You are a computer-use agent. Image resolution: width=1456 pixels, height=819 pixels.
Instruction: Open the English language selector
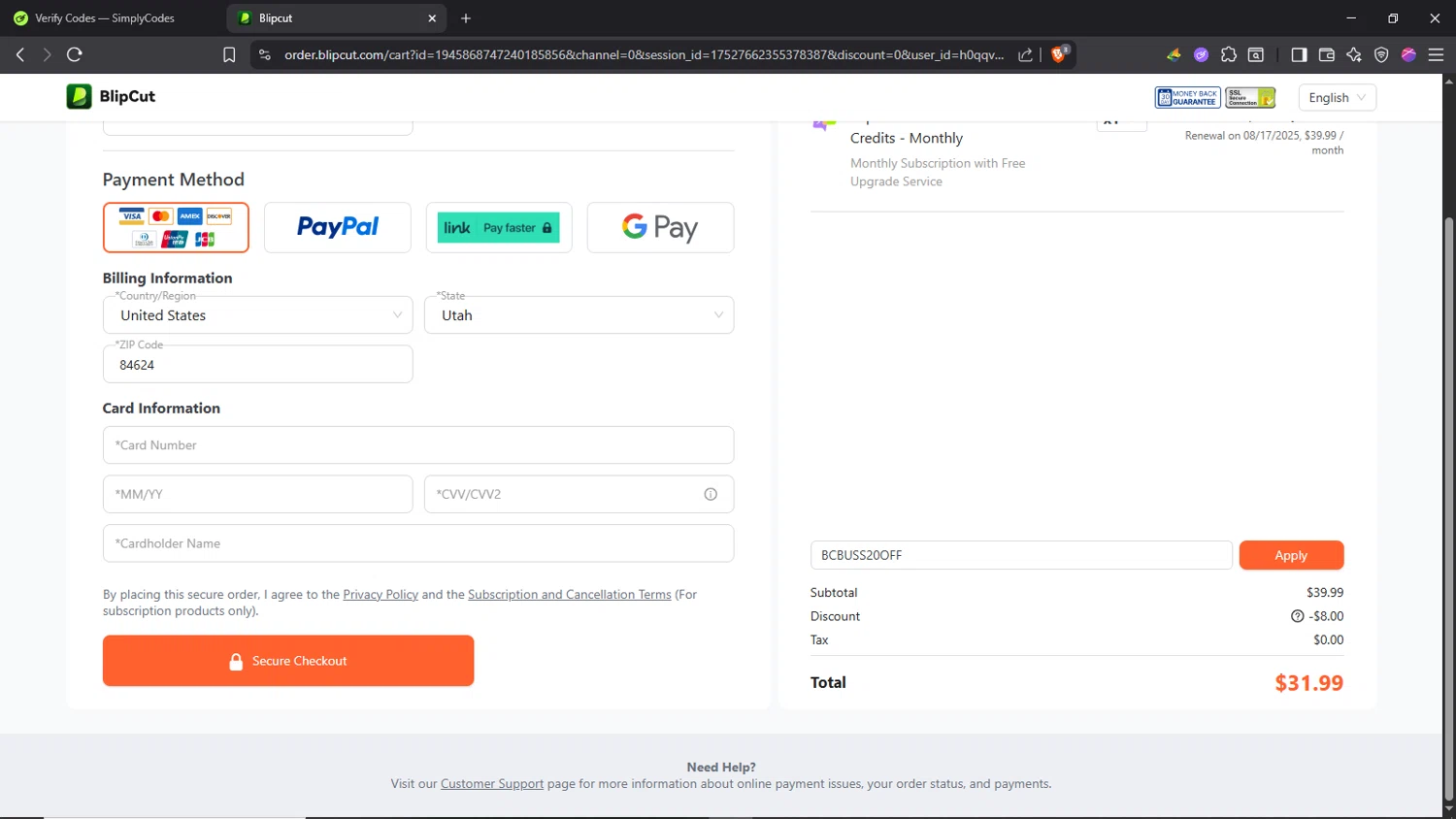(x=1337, y=97)
